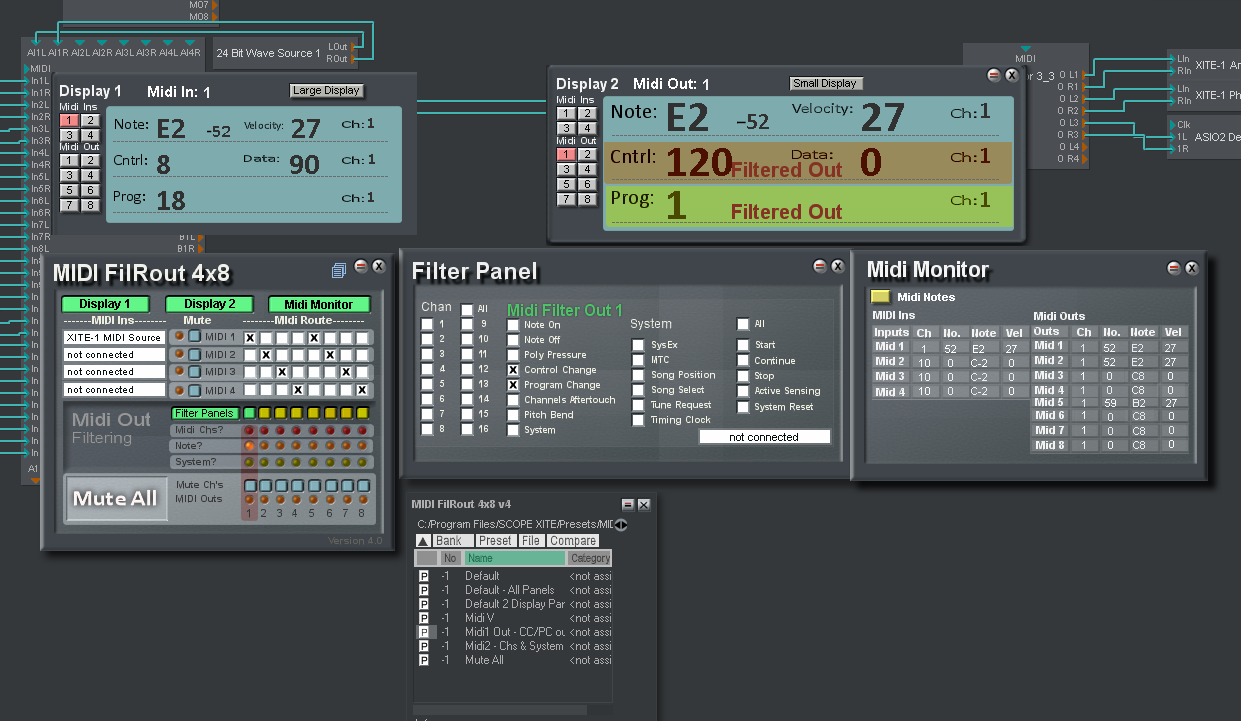Click the up triangle next to Bank
This screenshot has width=1241, height=721.
point(422,541)
